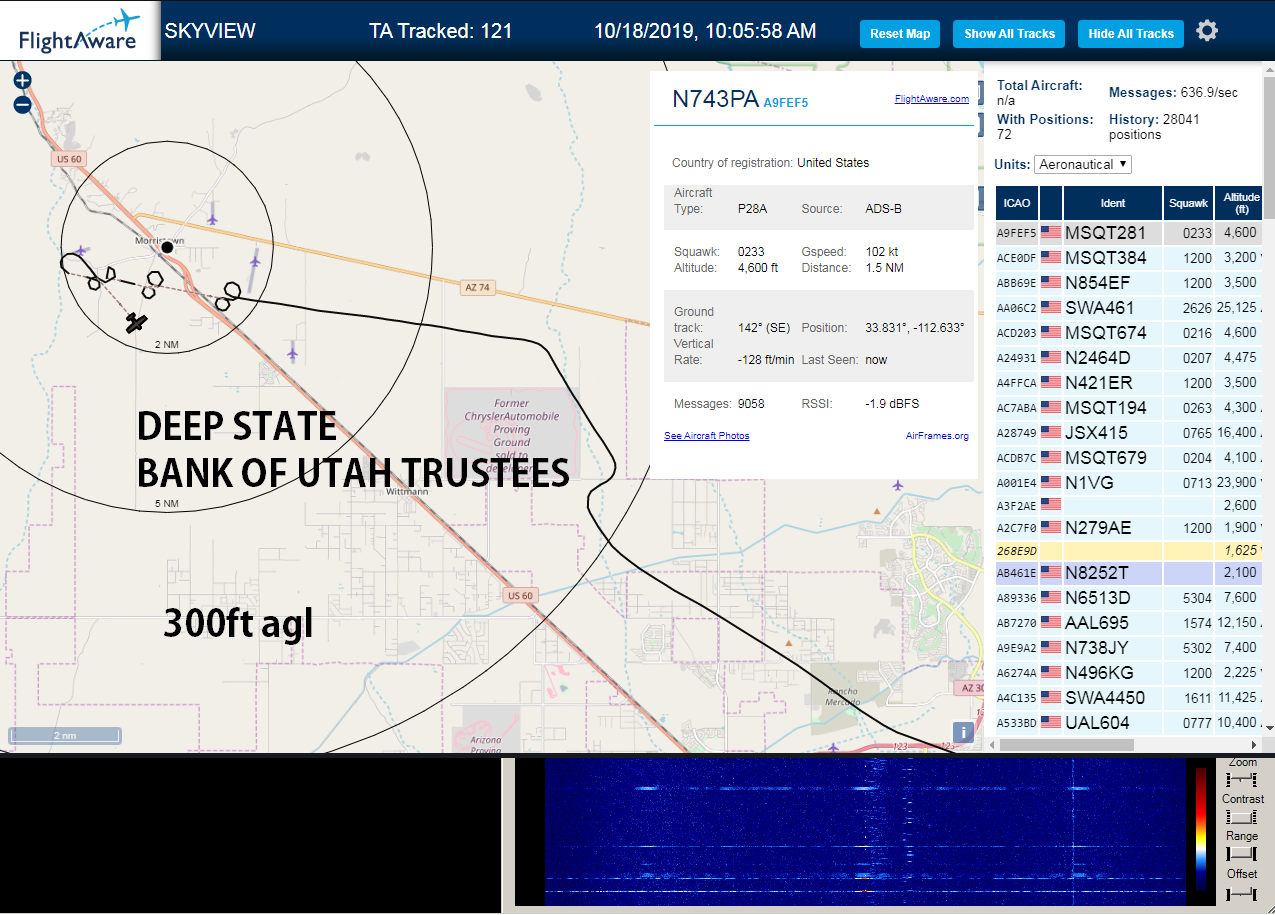Click the N743PA registration title
The width and height of the screenshot is (1275, 915).
[x=715, y=99]
